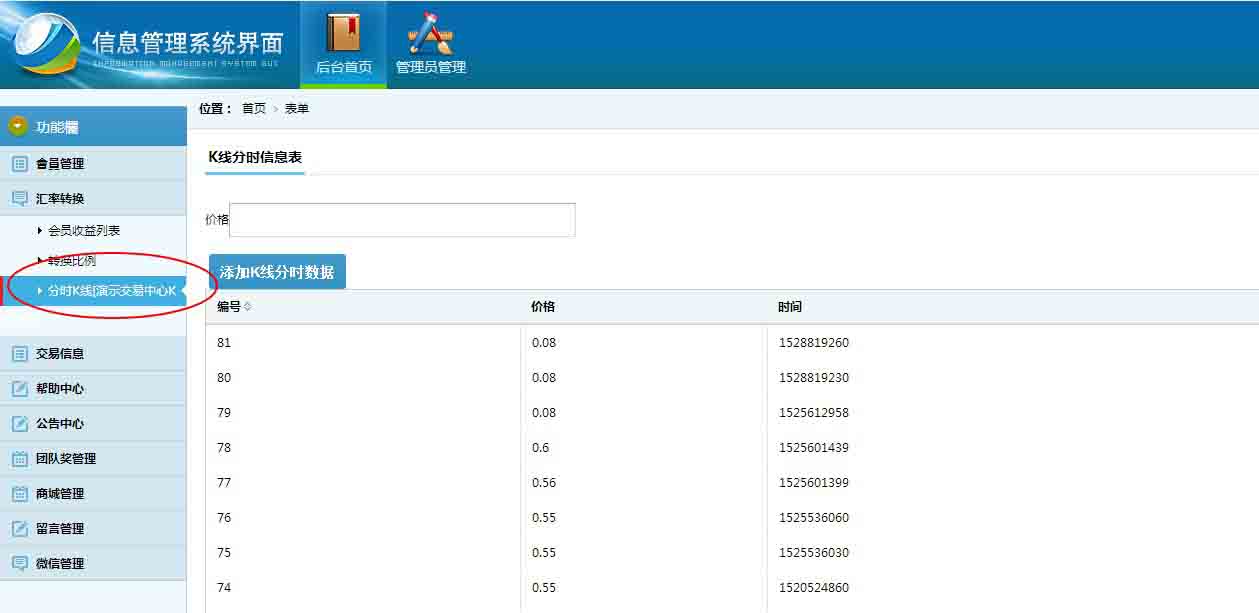Switch to the K线分时信息表 tab
The width and height of the screenshot is (1259, 613).
tap(255, 157)
